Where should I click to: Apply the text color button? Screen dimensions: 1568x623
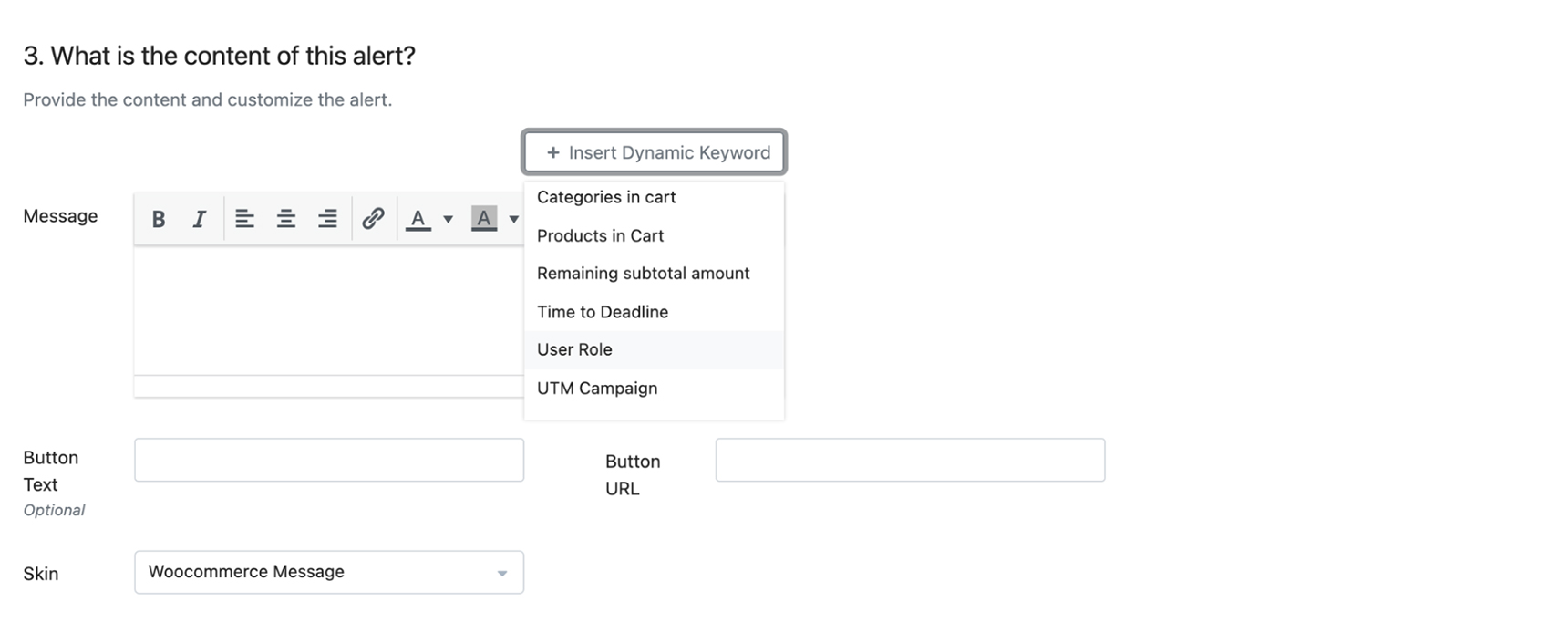(418, 219)
